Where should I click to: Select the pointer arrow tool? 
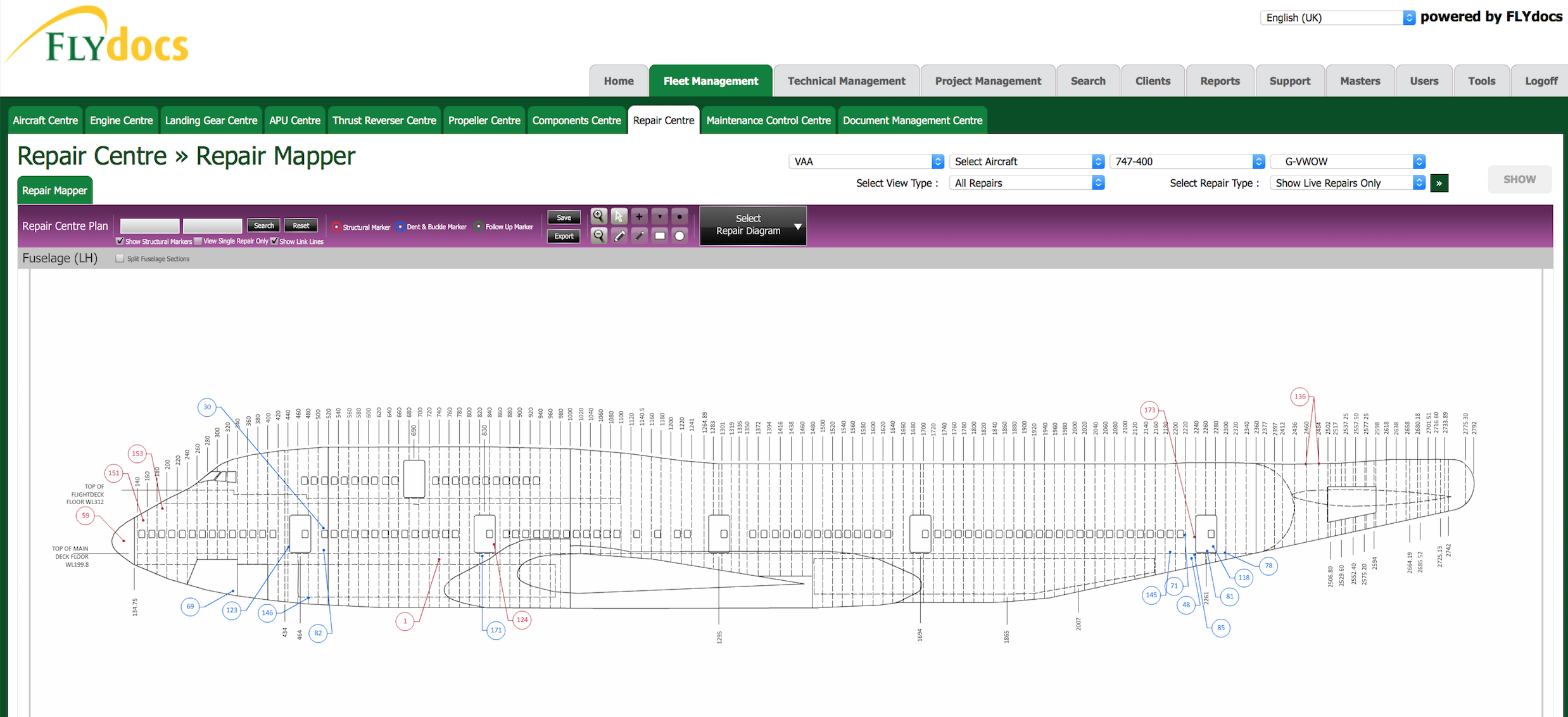click(x=619, y=216)
